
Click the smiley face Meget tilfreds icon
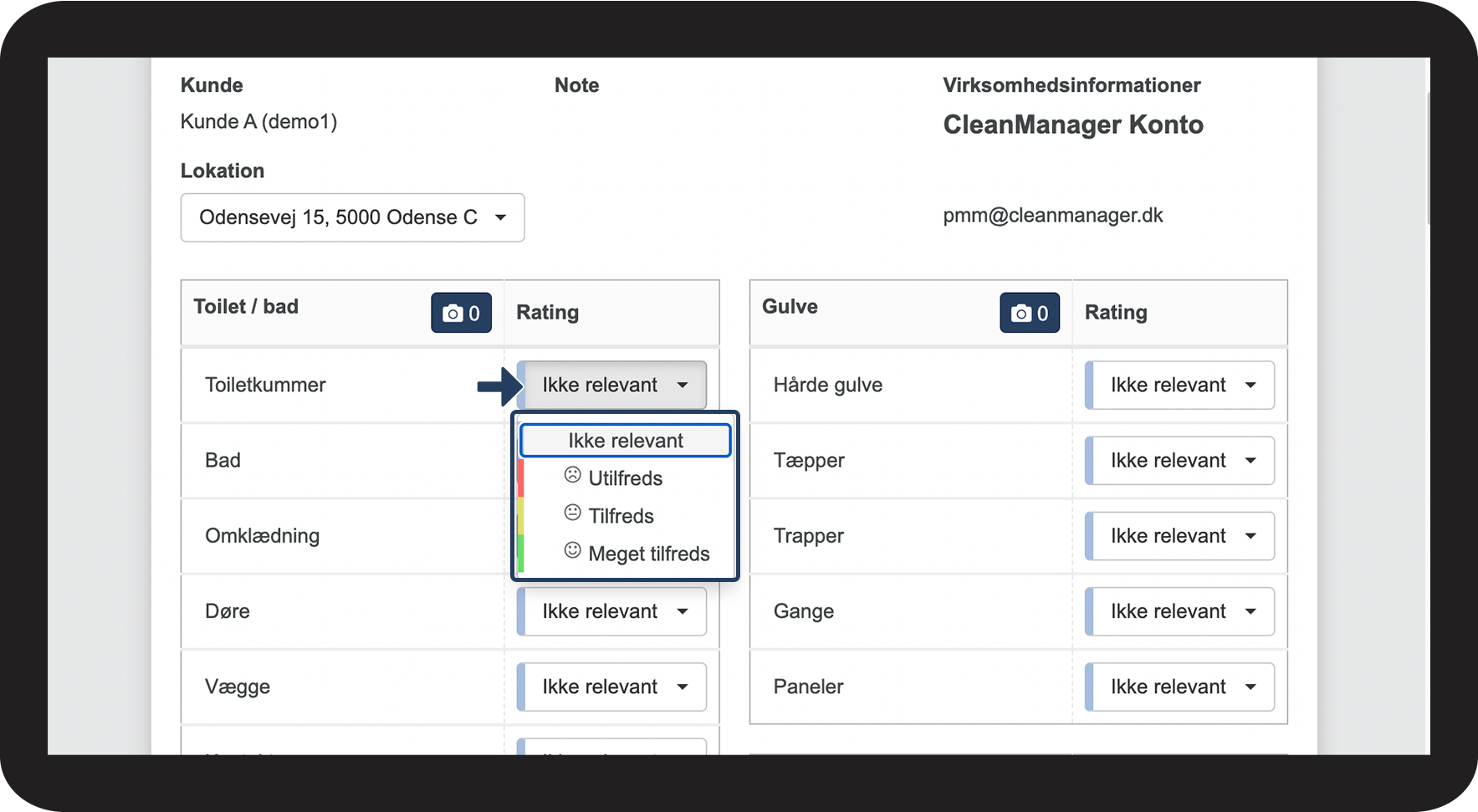pos(572,550)
